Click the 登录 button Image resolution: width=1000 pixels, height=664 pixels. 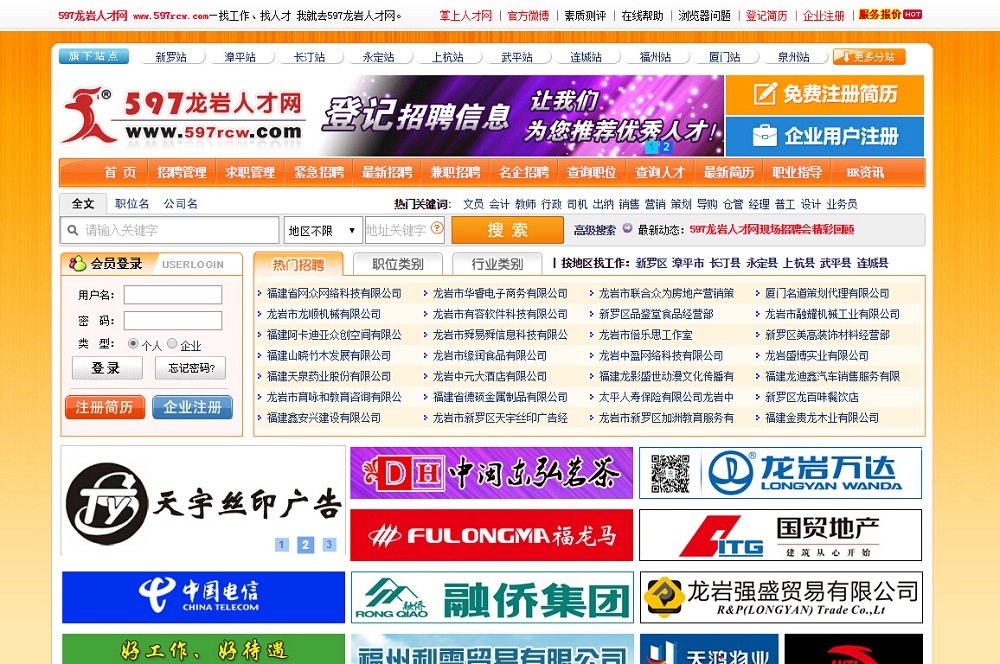coord(107,368)
